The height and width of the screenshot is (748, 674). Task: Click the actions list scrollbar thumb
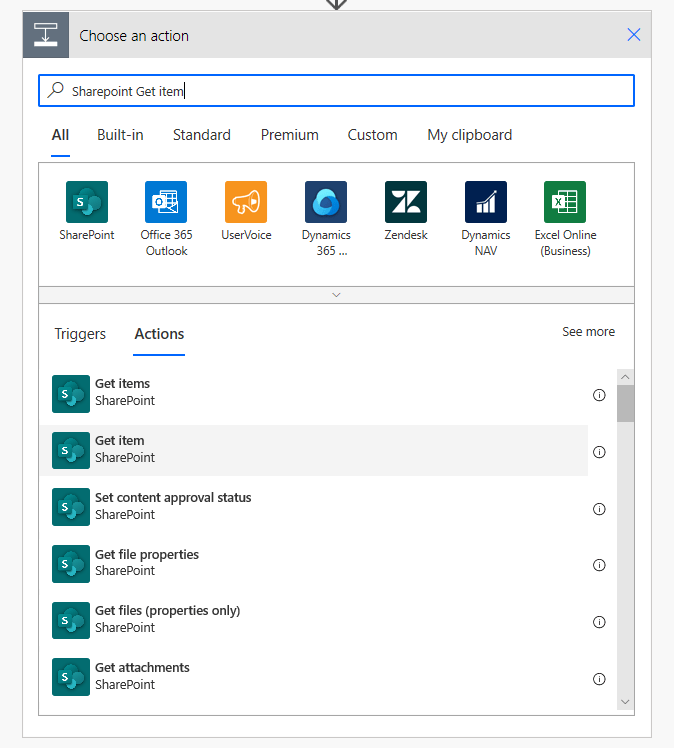tap(625, 404)
